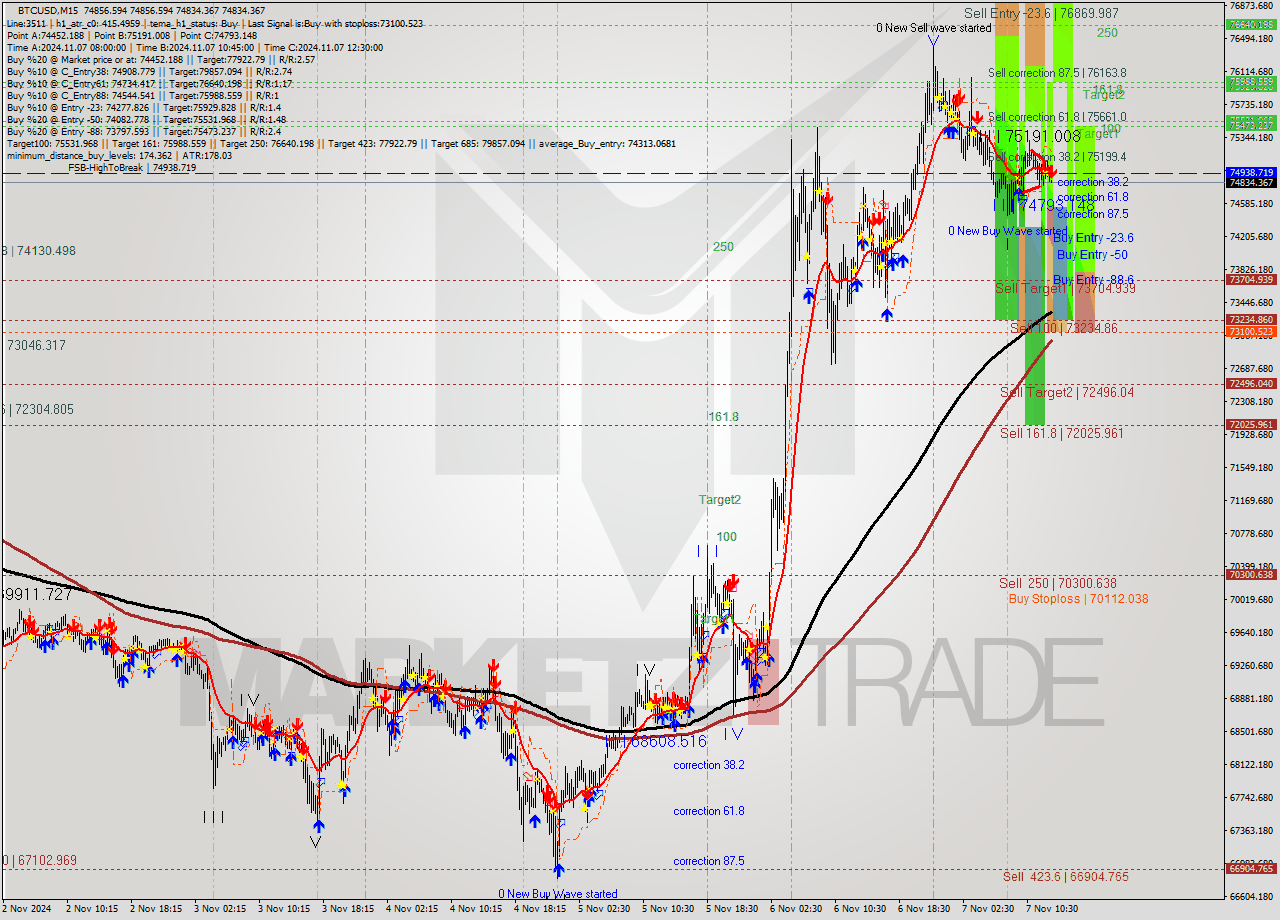Click the 'Sell 250 | 70300.638' label
This screenshot has height=920, width=1280.
tap(1058, 583)
